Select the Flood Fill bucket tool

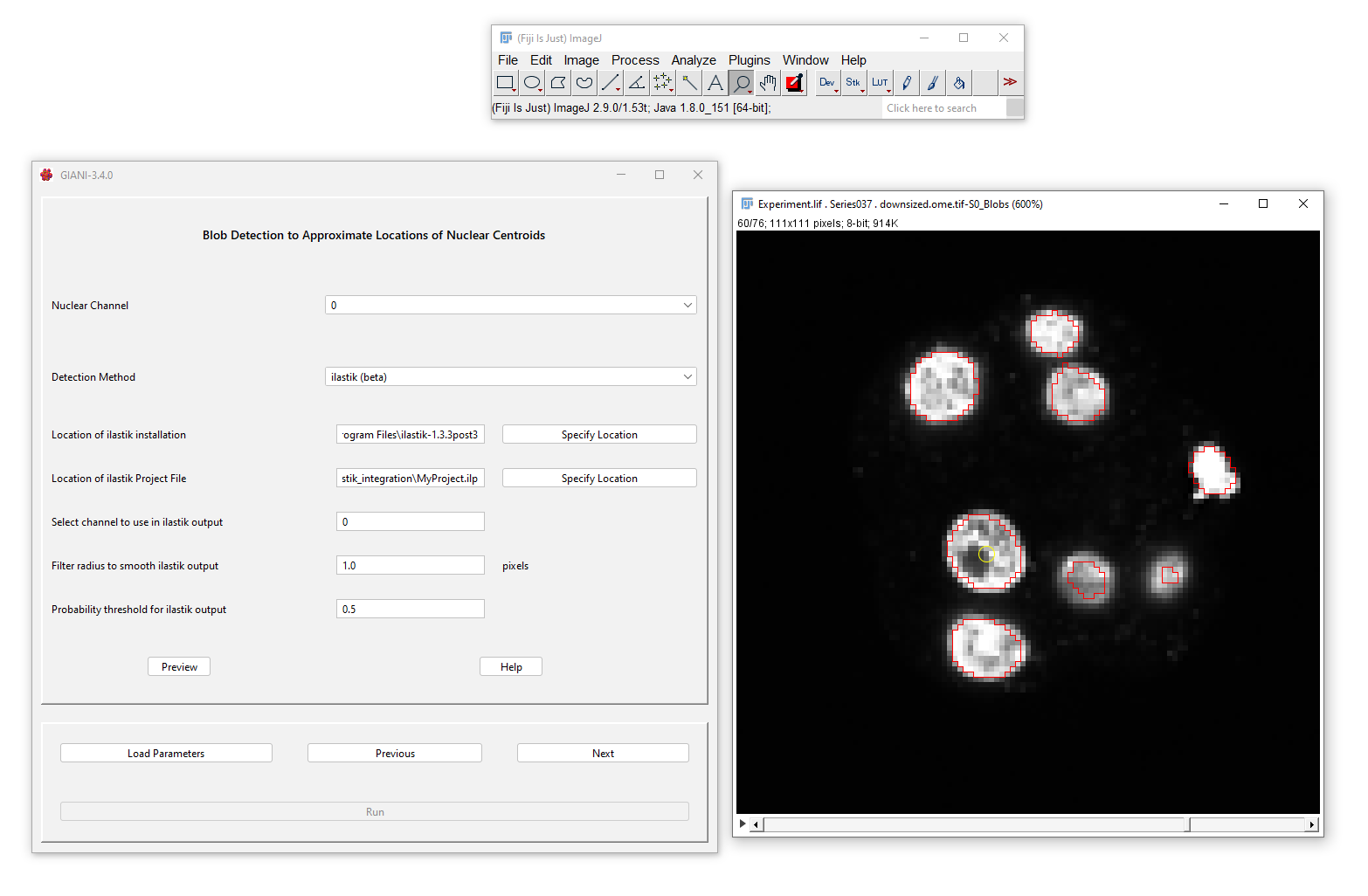958,83
